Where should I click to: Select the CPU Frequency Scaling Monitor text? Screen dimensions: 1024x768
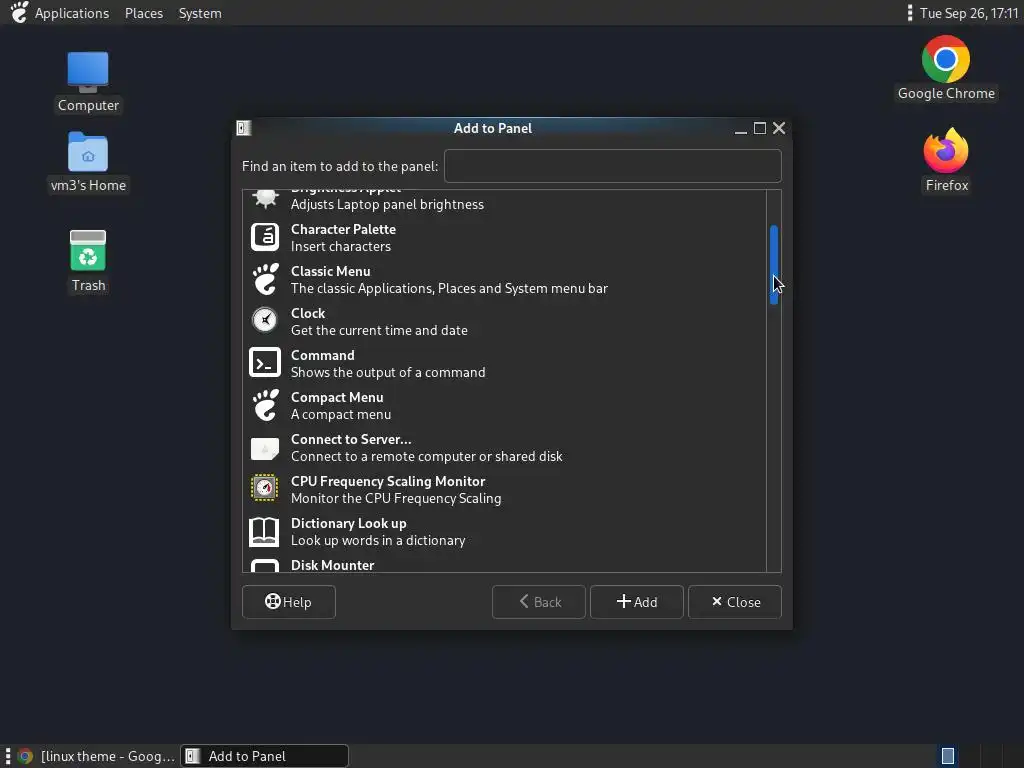(388, 481)
